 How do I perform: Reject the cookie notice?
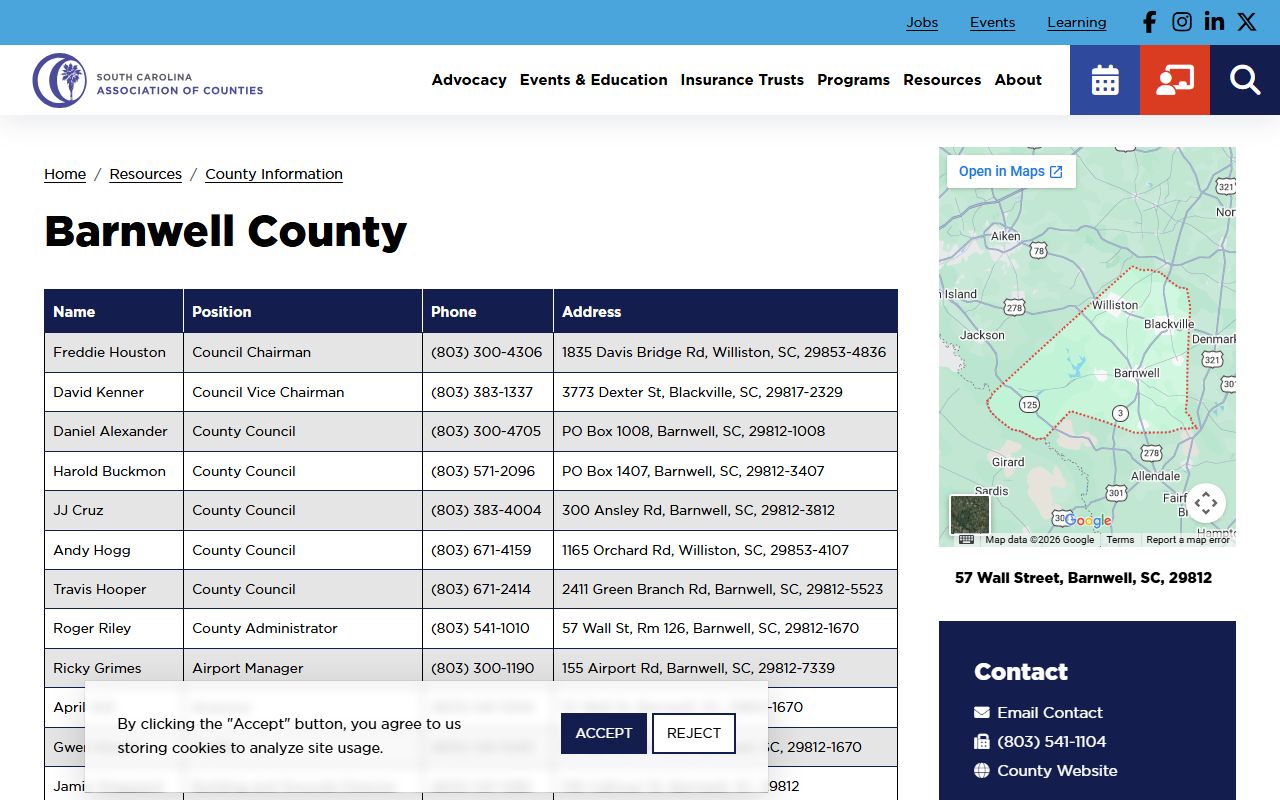[x=694, y=733]
